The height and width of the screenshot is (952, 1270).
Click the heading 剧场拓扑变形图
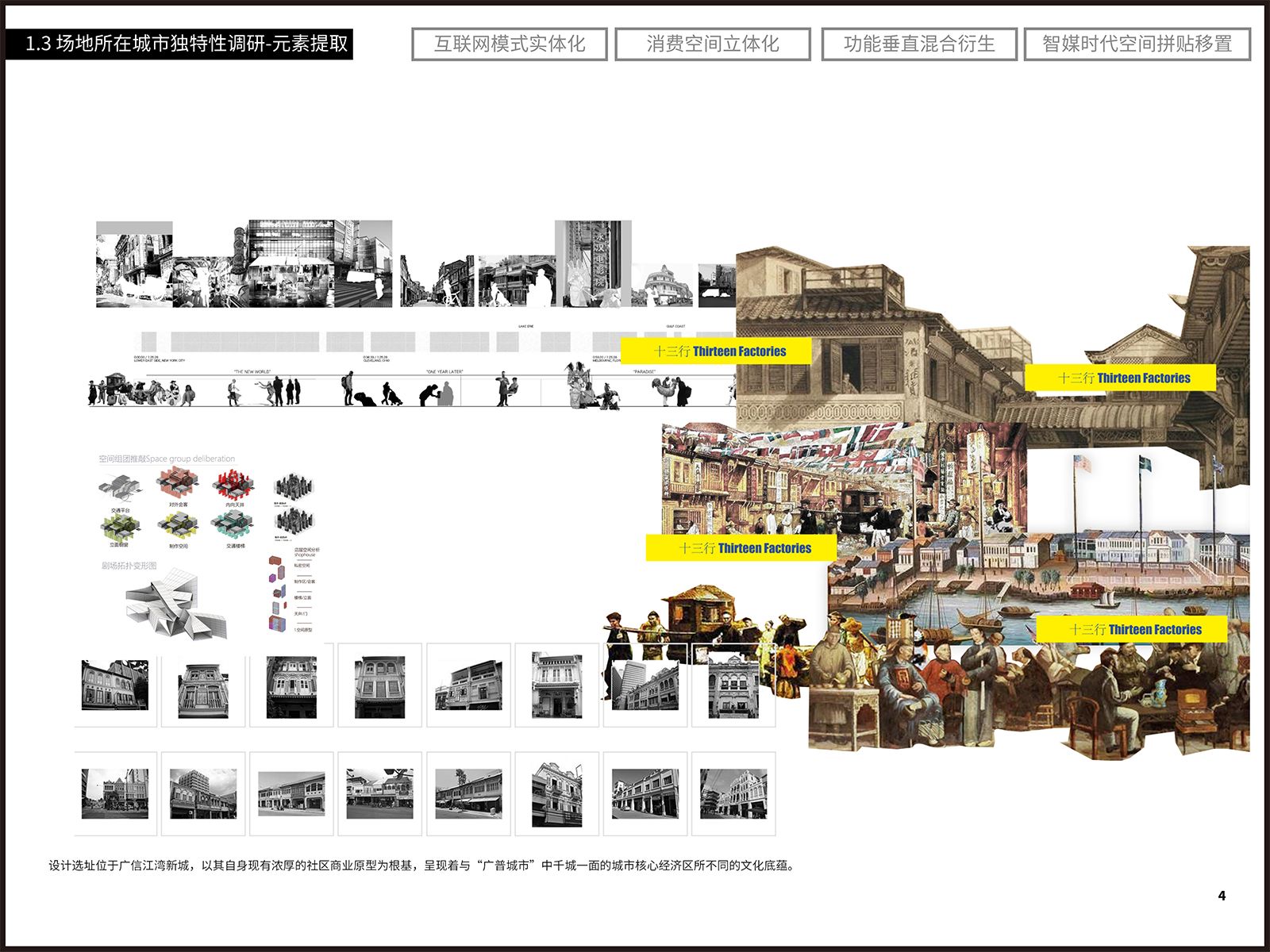pos(129,566)
